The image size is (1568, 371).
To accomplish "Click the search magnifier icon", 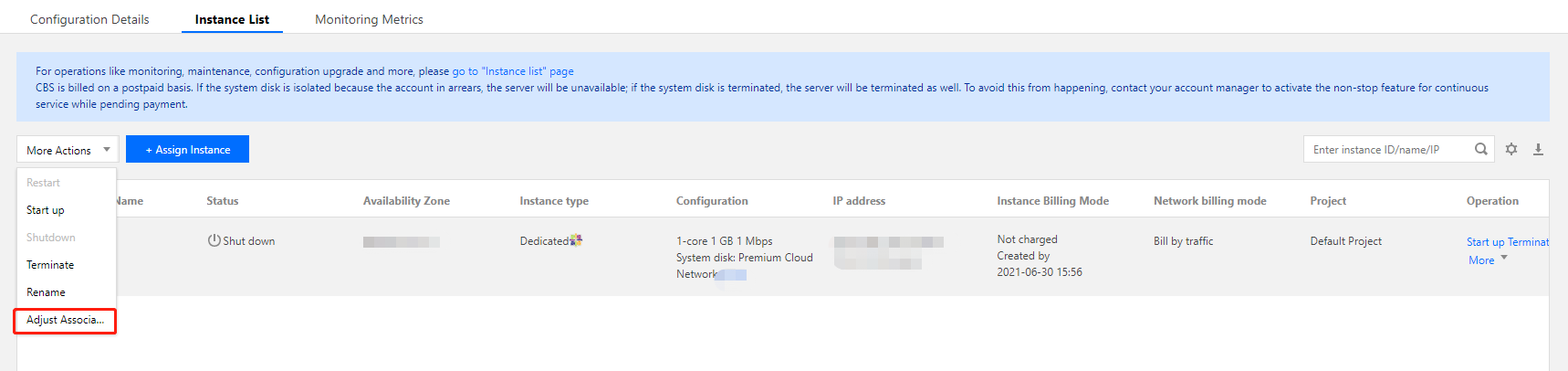I will coord(1480,149).
